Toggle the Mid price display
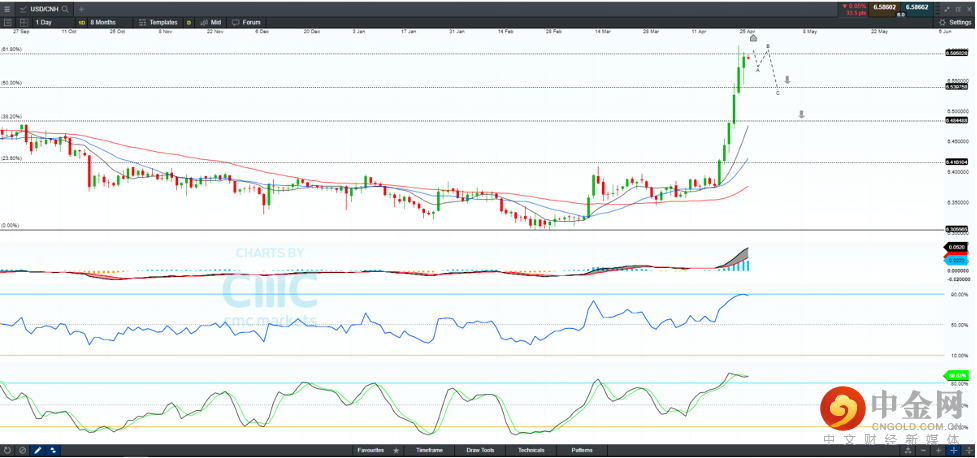The height and width of the screenshot is (458, 977). 211,21
